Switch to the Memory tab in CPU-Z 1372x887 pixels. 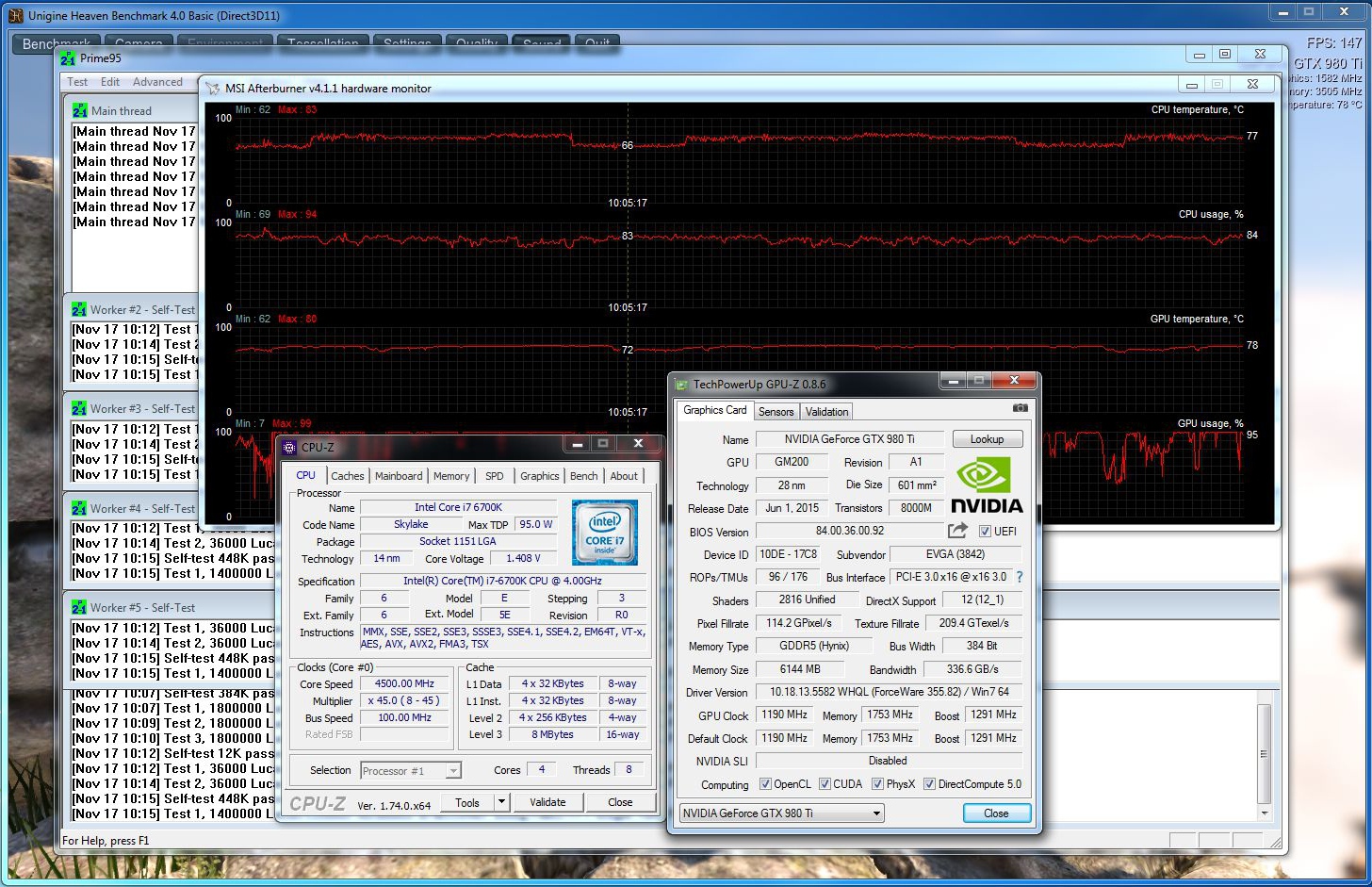click(451, 476)
